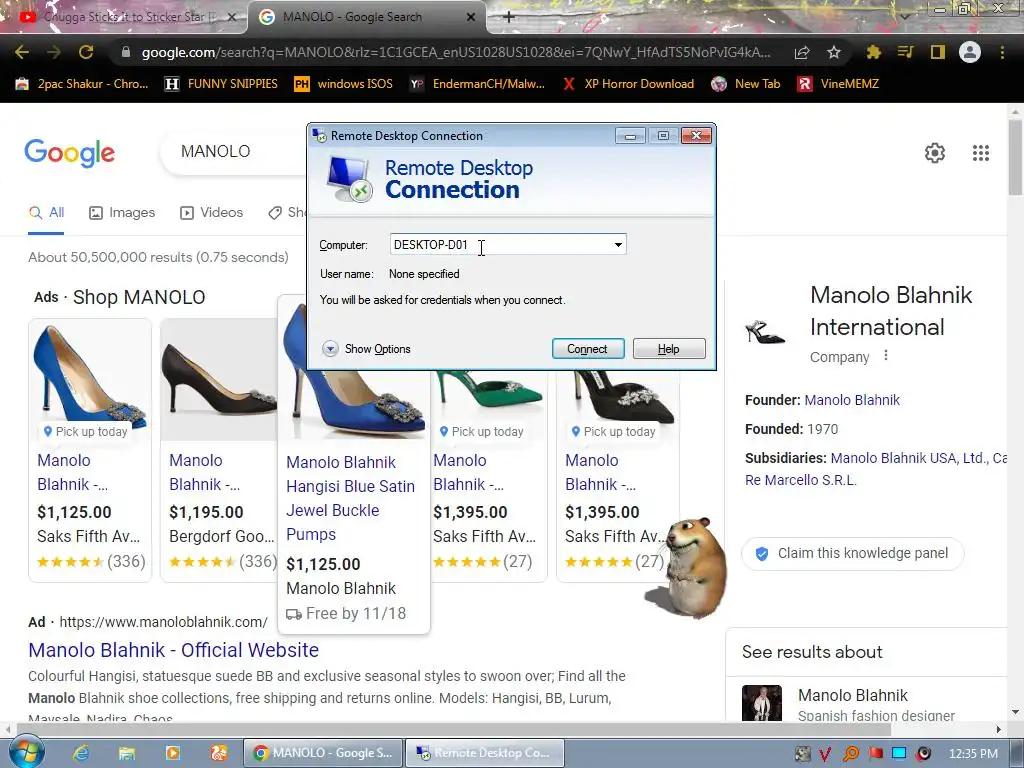This screenshot has height=768, width=1024.
Task: Launch Internet Explorer from taskbar
Action: point(81,753)
